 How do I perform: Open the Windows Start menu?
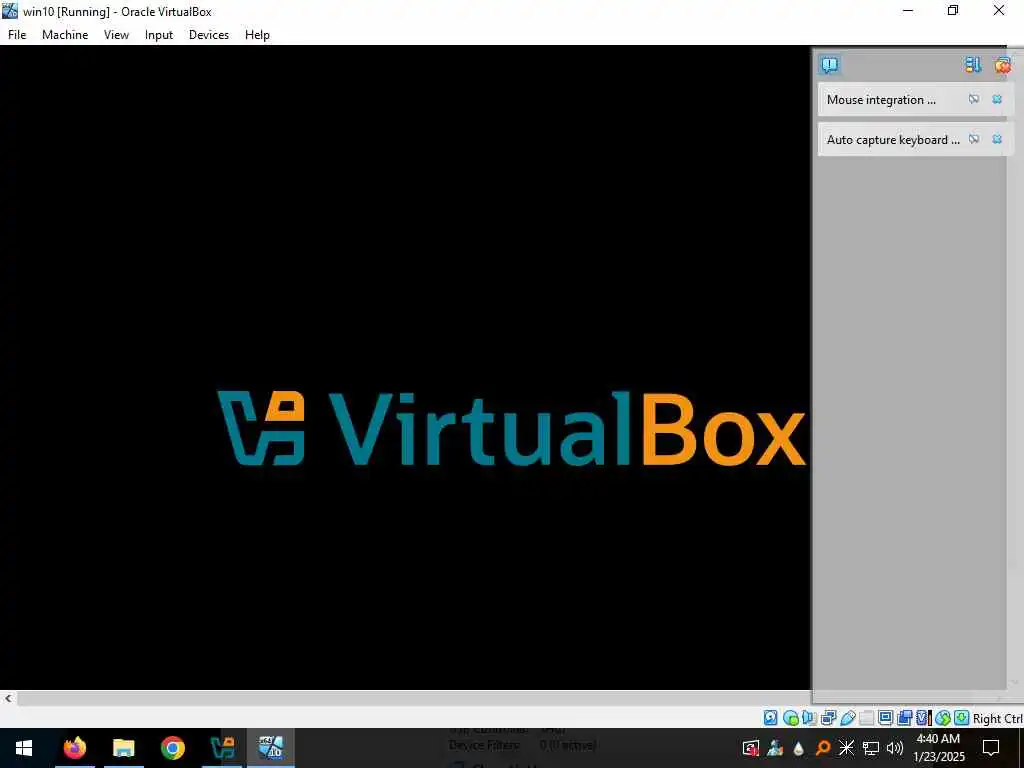[24, 748]
